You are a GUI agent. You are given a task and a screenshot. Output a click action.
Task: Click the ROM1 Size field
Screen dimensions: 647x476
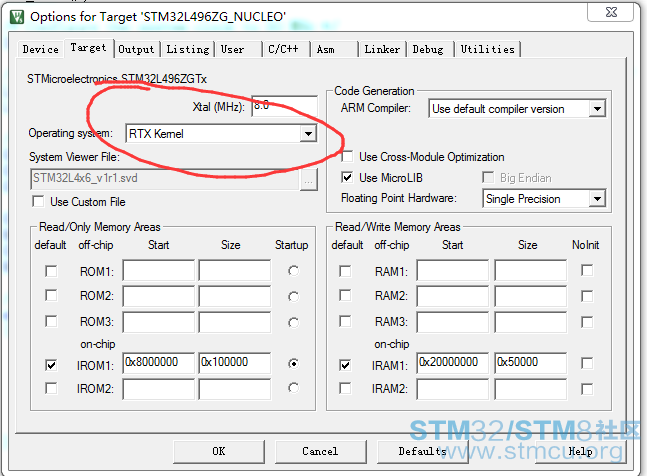[235, 270]
